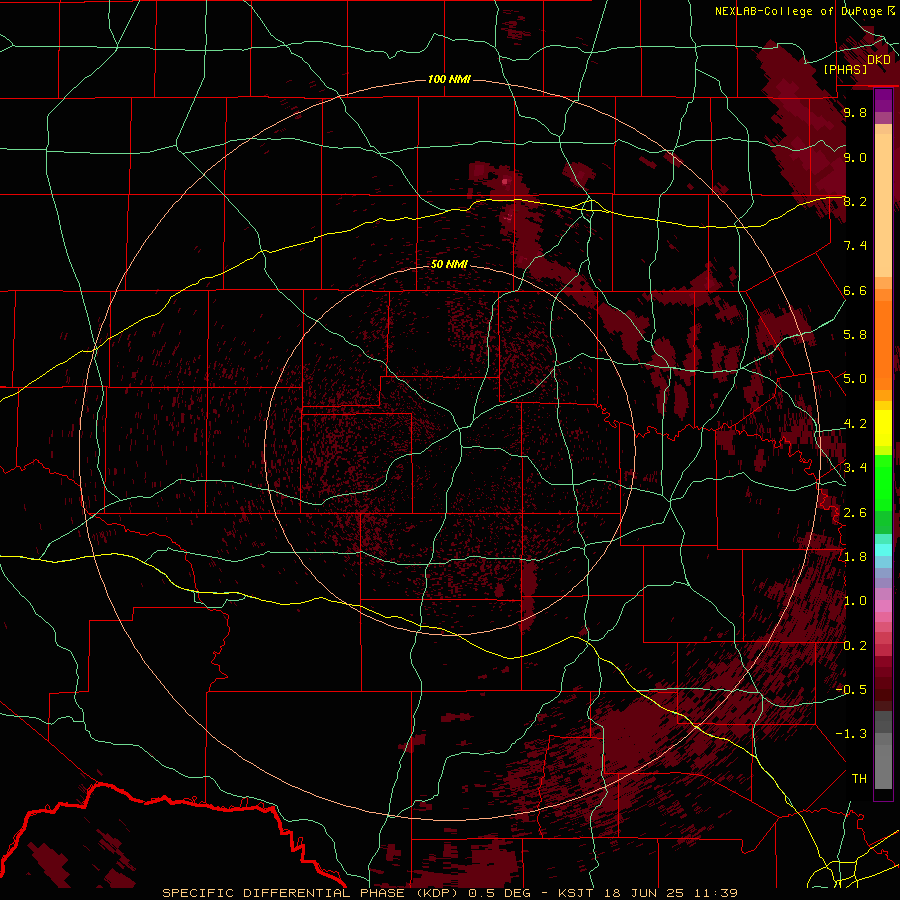The width and height of the screenshot is (900, 900).
Task: Click the 1.0 value on the scale
Action: 855,601
